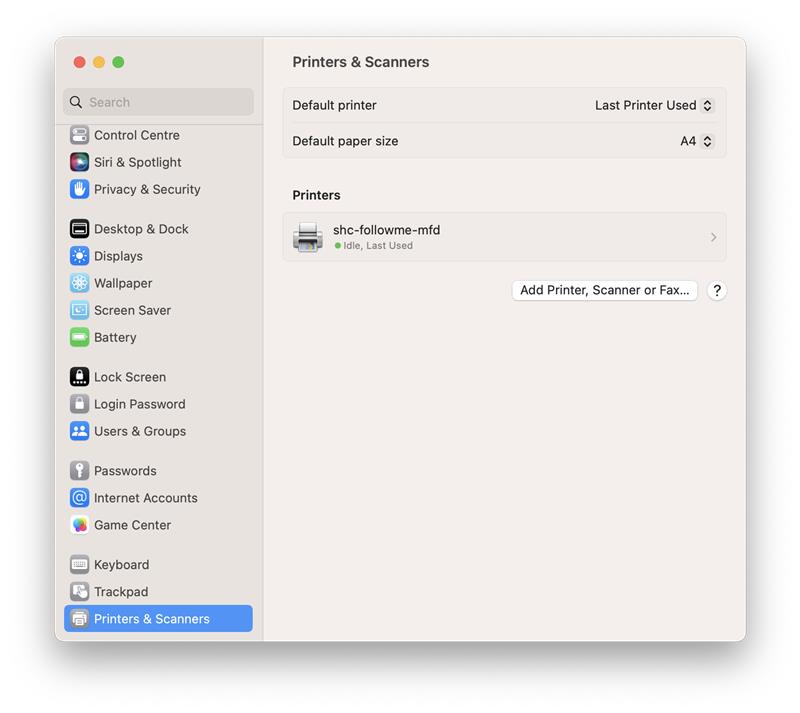The width and height of the screenshot is (800, 713).
Task: Click the Control Centre sidebar icon
Action: [x=79, y=135]
